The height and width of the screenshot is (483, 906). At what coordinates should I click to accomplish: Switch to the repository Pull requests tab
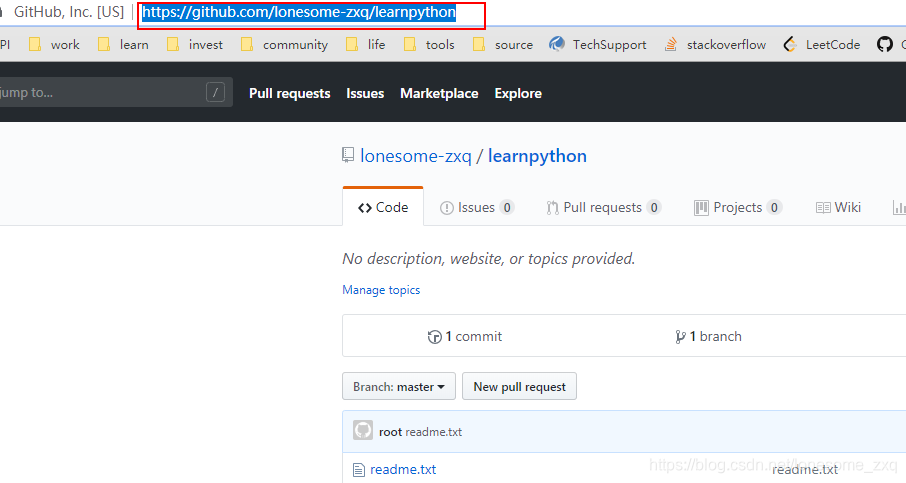click(x=603, y=207)
